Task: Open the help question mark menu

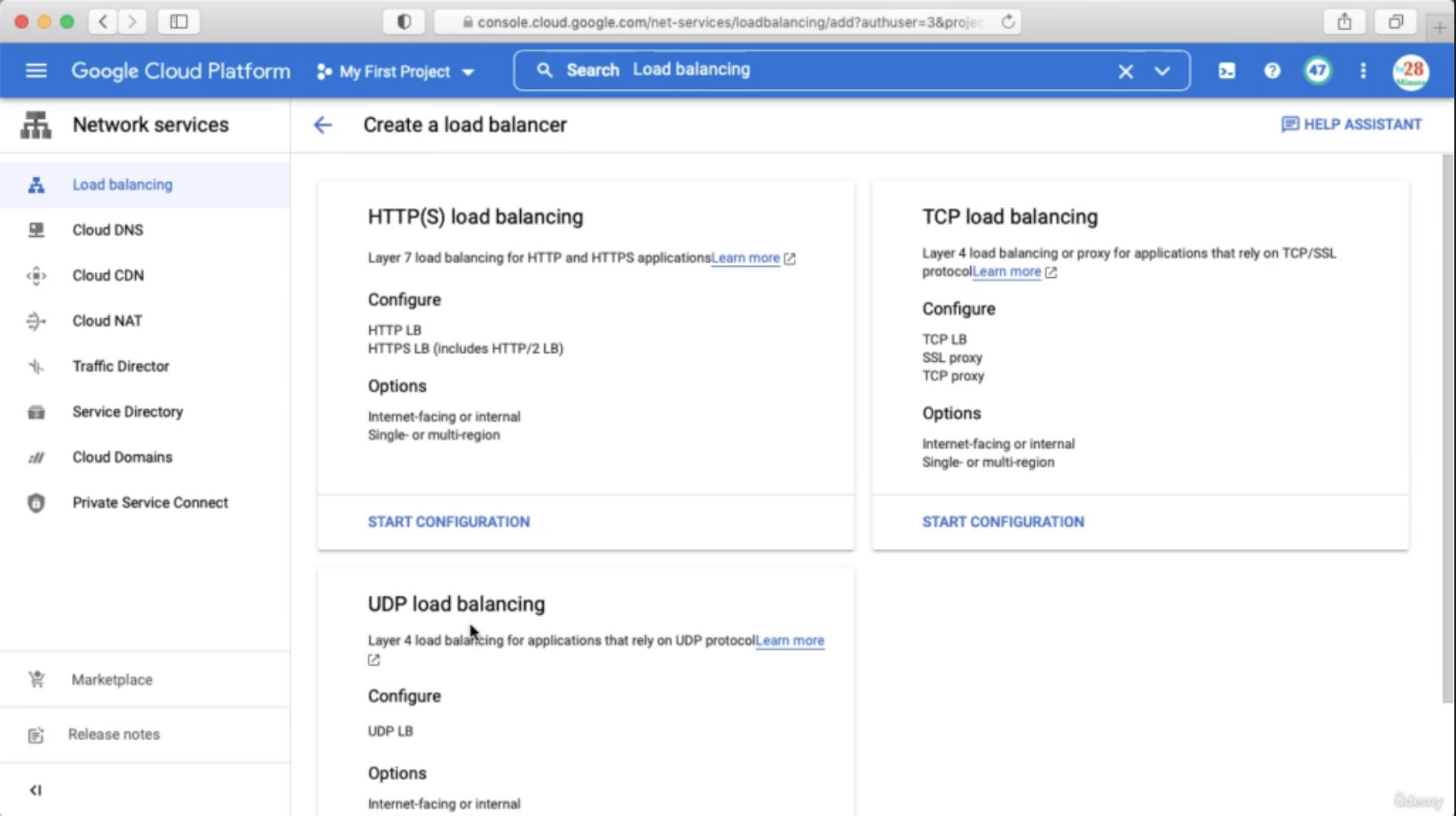Action: [x=1272, y=71]
